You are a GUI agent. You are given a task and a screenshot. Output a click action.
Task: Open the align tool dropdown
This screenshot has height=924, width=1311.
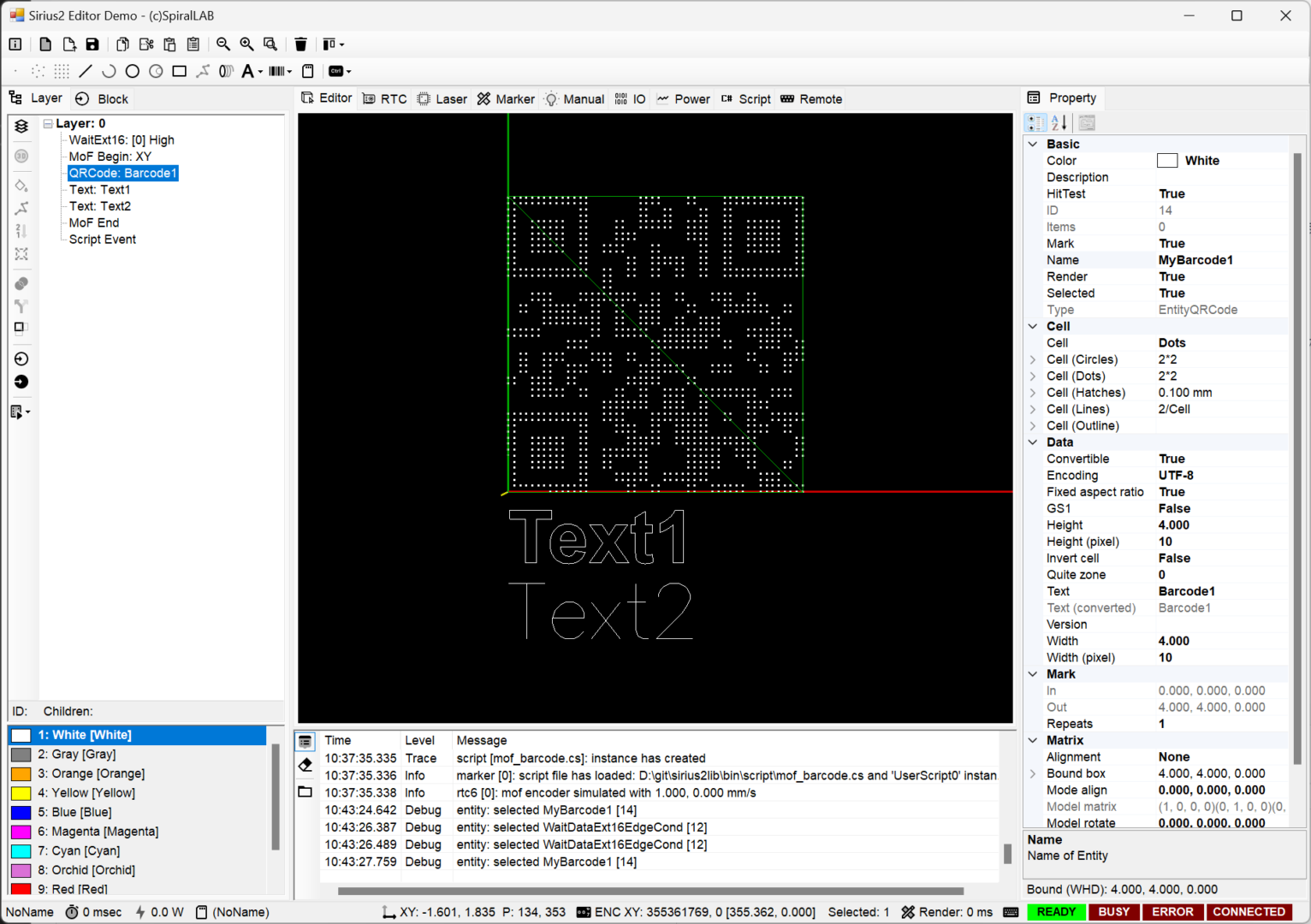click(341, 44)
